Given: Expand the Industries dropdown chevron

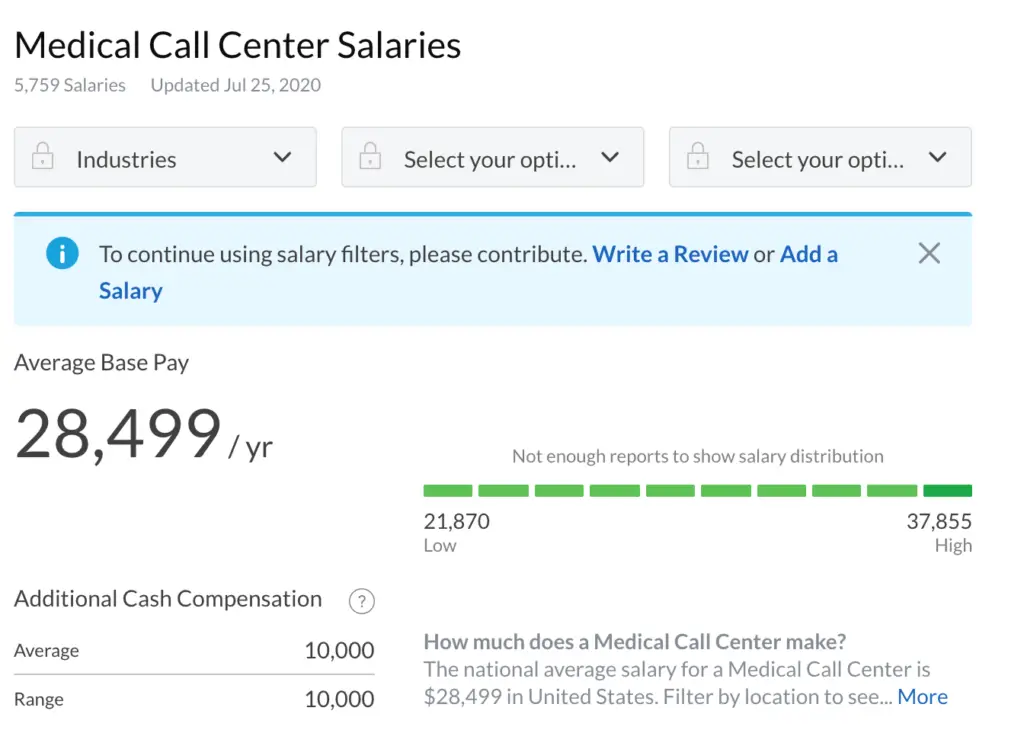Looking at the screenshot, I should point(282,157).
